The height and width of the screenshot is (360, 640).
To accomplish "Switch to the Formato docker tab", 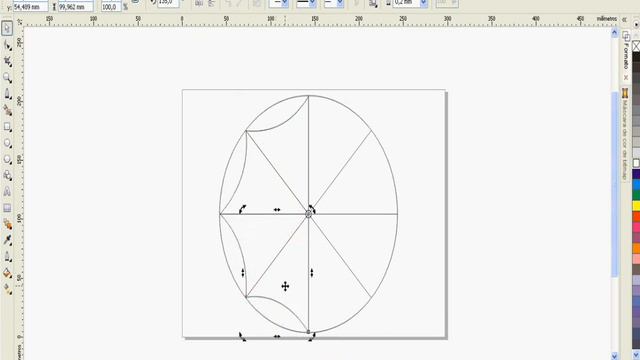I will pos(626,56).
